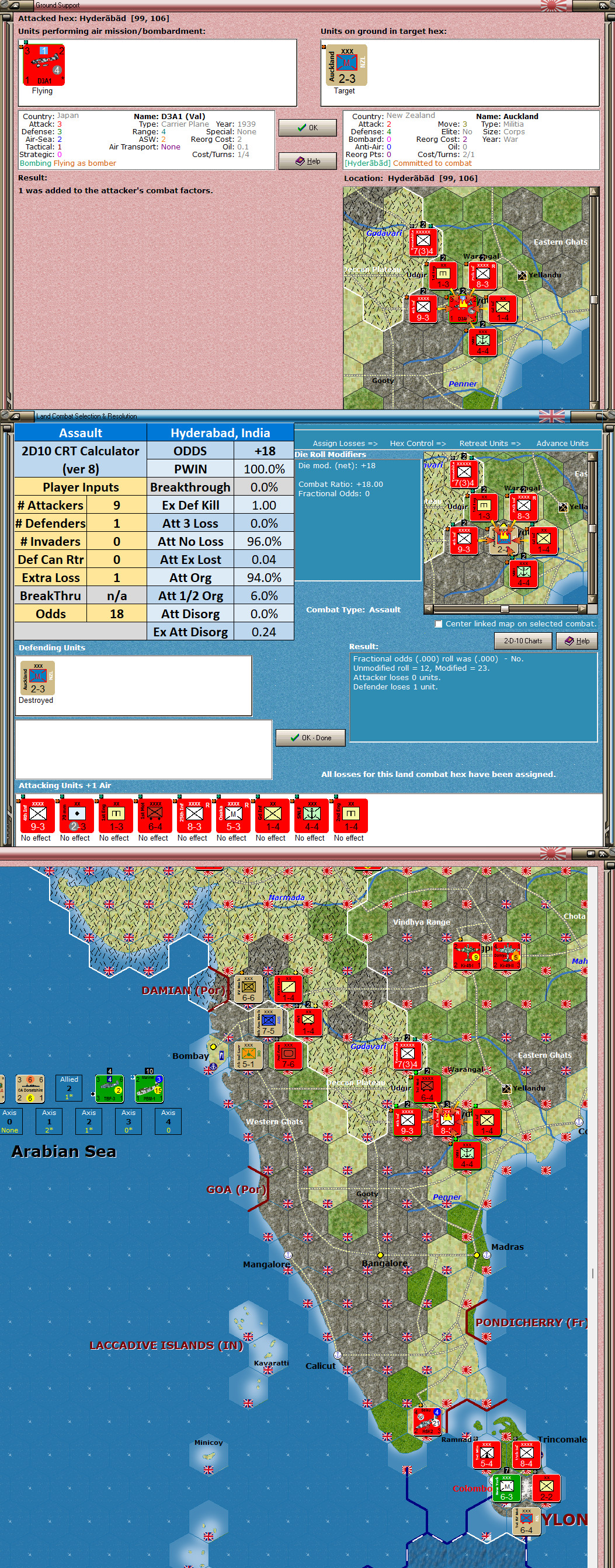Image resolution: width=615 pixels, height=1568 pixels.
Task: Click 'Die mod. (net): +18' text
Action: [337, 466]
